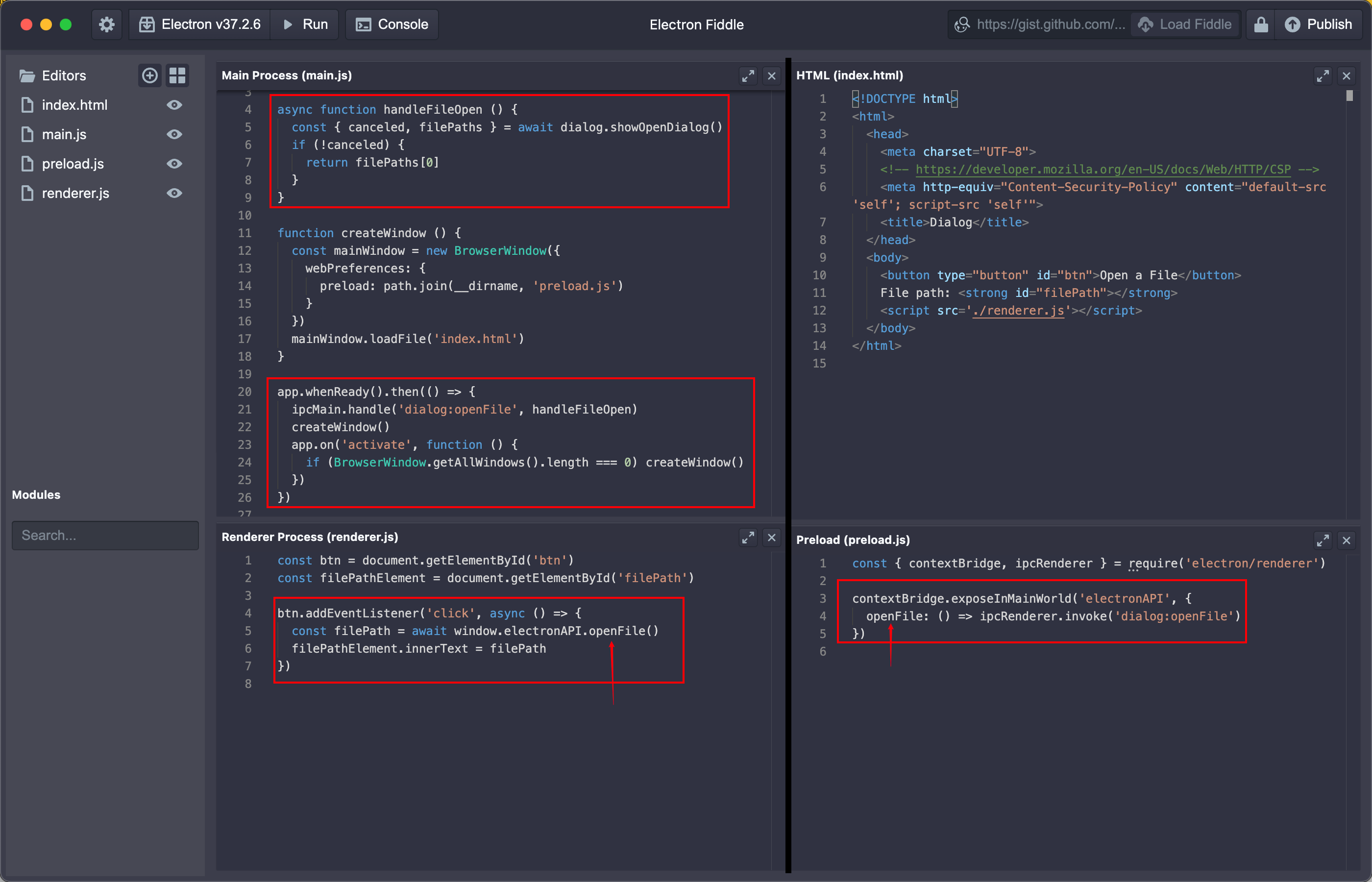
Task: Click the HTML editor minimap scrollbar
Action: pos(1349,96)
